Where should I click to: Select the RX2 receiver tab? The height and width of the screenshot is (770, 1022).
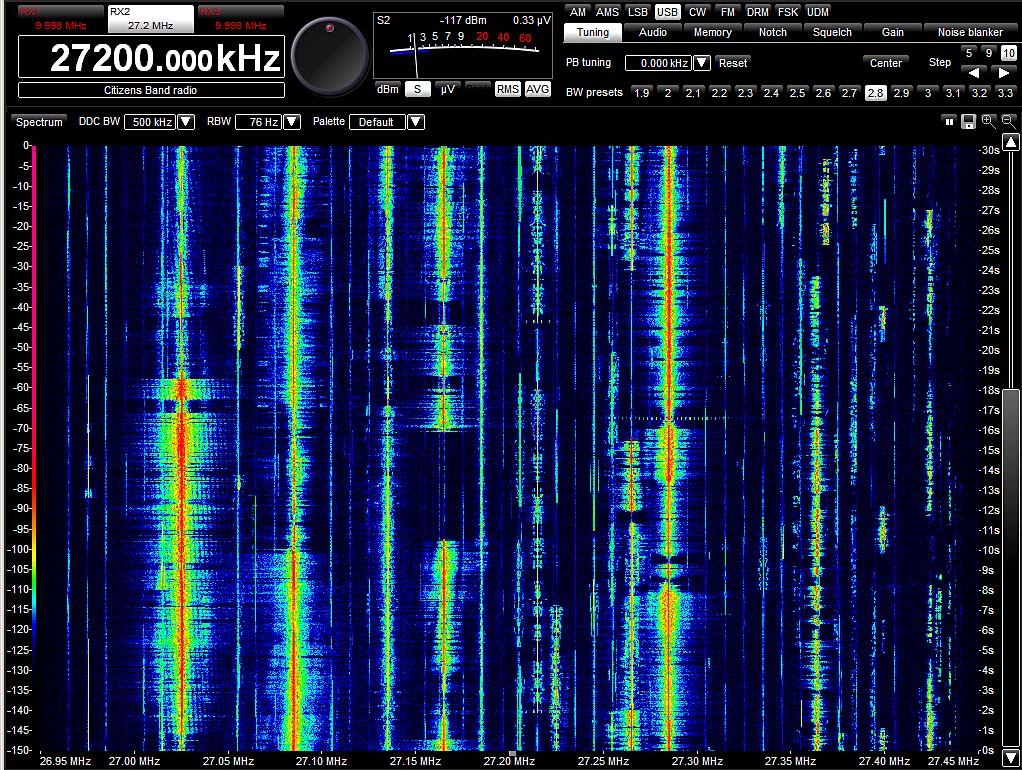(151, 18)
